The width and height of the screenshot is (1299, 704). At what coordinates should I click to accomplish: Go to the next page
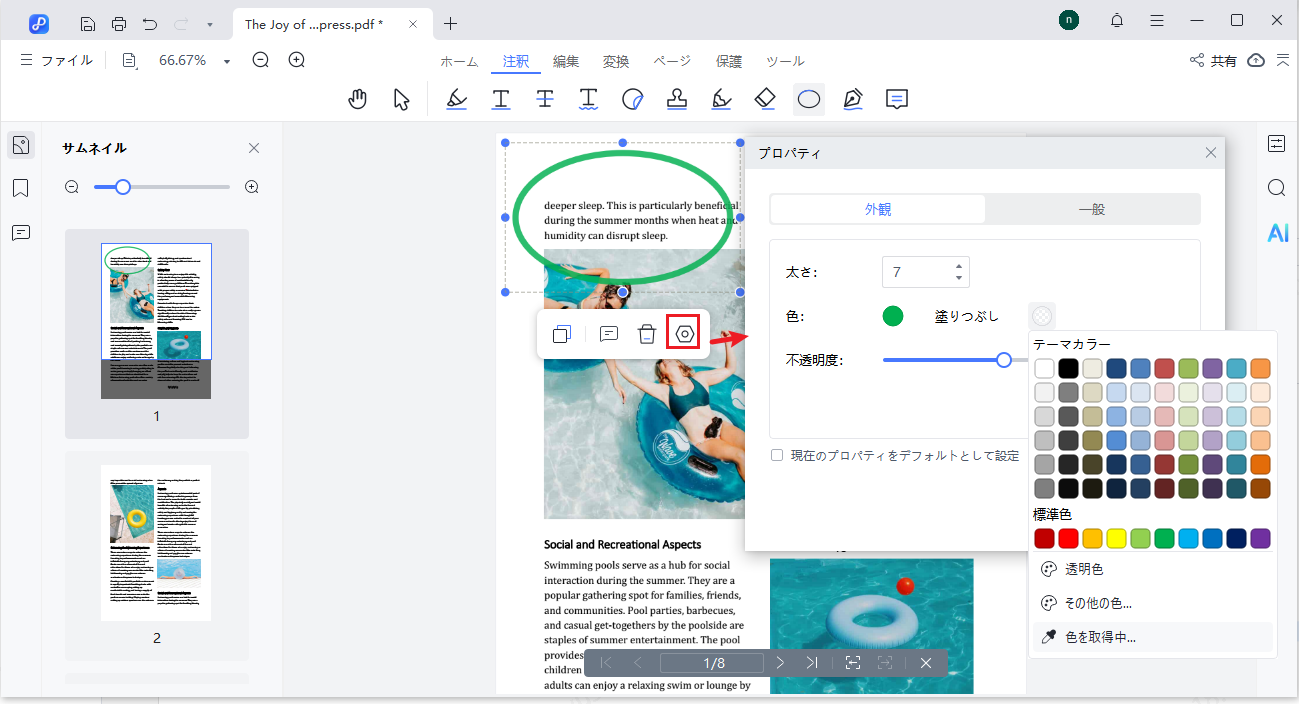[780, 663]
